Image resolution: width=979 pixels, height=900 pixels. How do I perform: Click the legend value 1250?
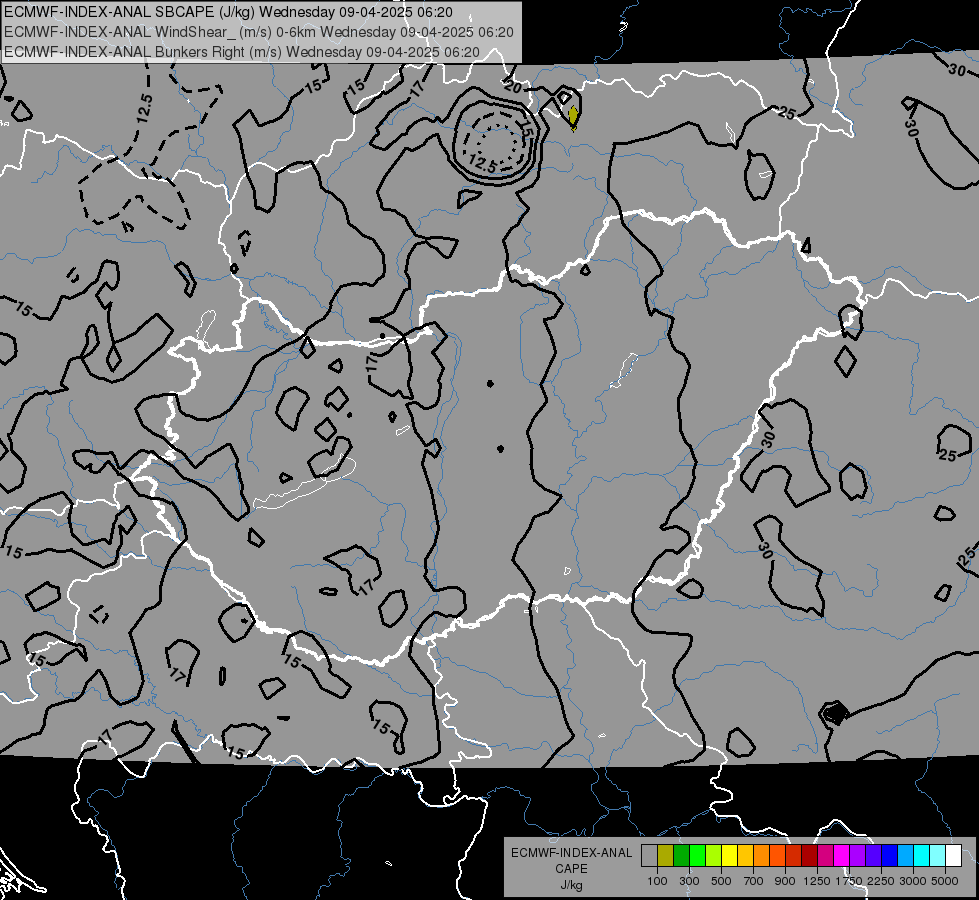click(817, 881)
